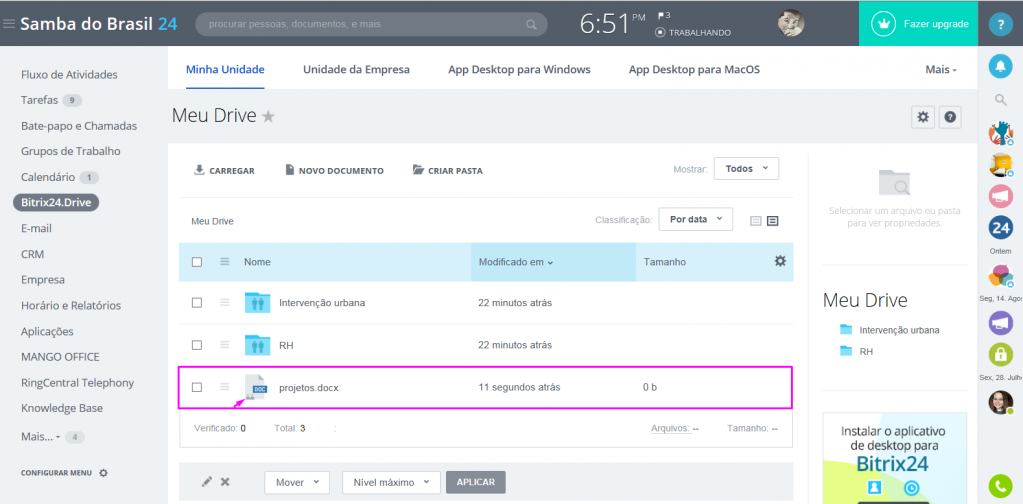This screenshot has width=1023, height=504.
Task: Click the Bitrix24 desktop app install banner
Action: (894, 458)
